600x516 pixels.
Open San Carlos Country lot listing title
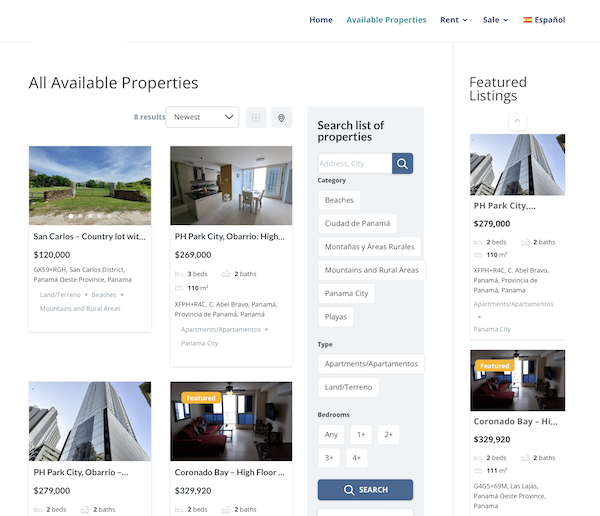(x=90, y=237)
